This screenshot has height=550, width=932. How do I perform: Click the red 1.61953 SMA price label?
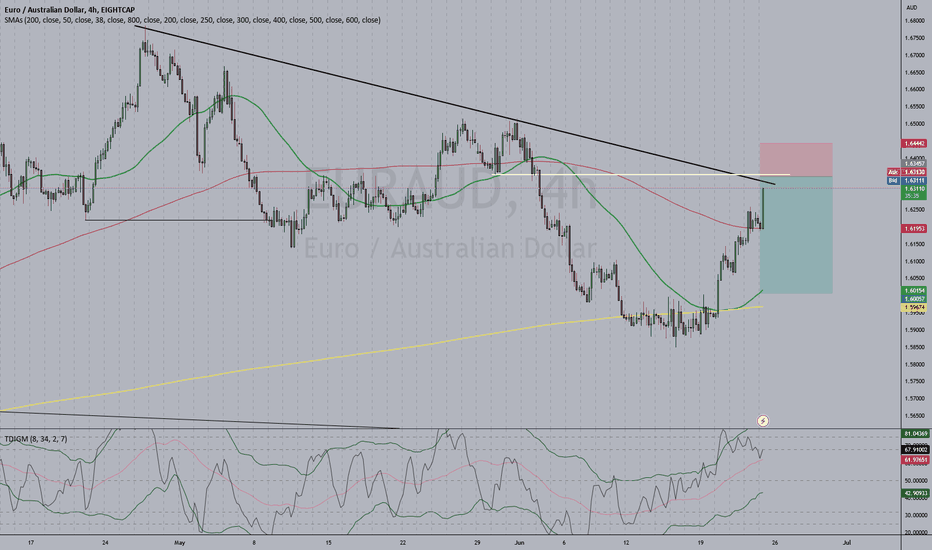pyautogui.click(x=914, y=228)
